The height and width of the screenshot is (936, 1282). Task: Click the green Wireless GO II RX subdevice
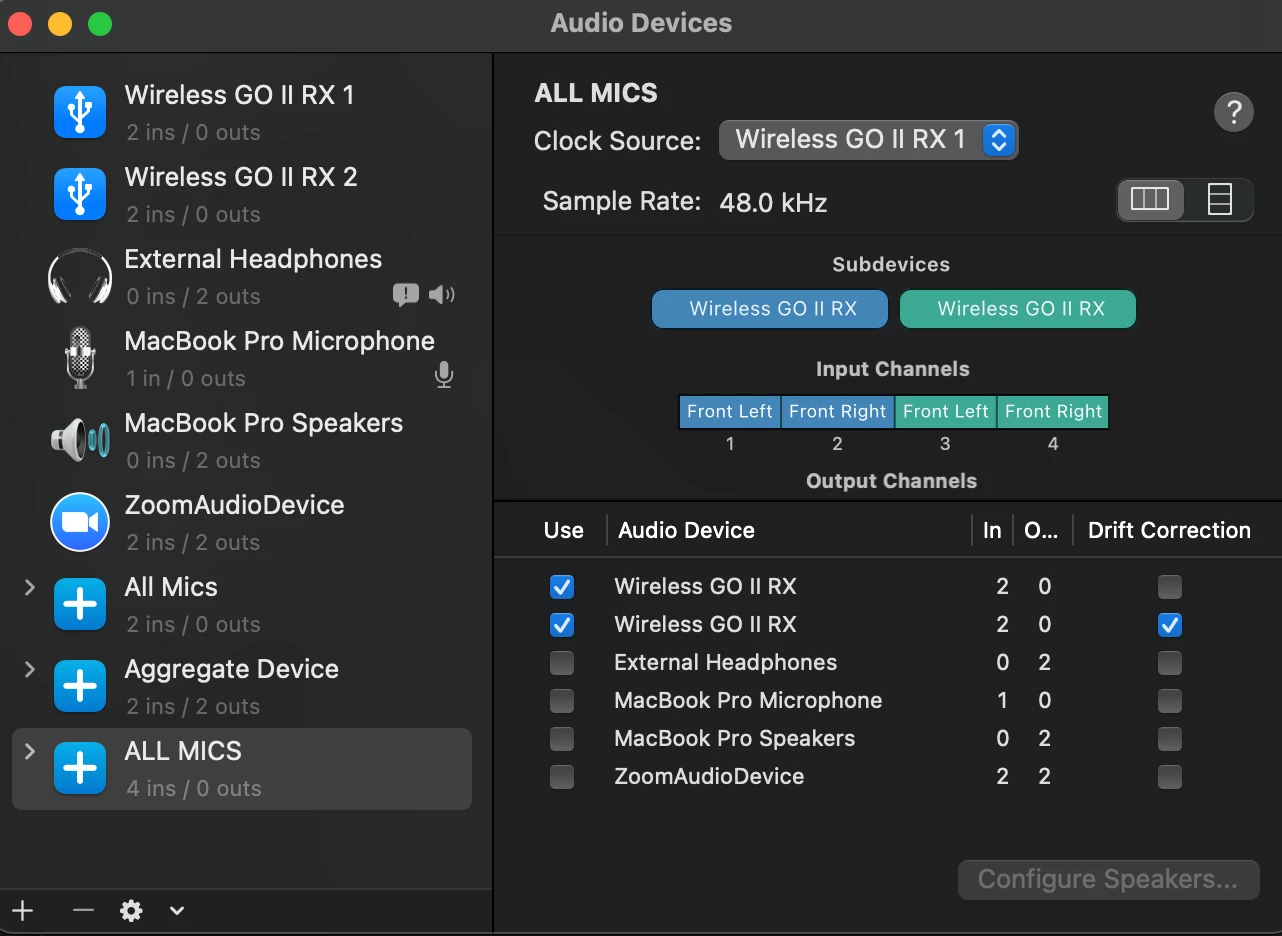[1018, 309]
